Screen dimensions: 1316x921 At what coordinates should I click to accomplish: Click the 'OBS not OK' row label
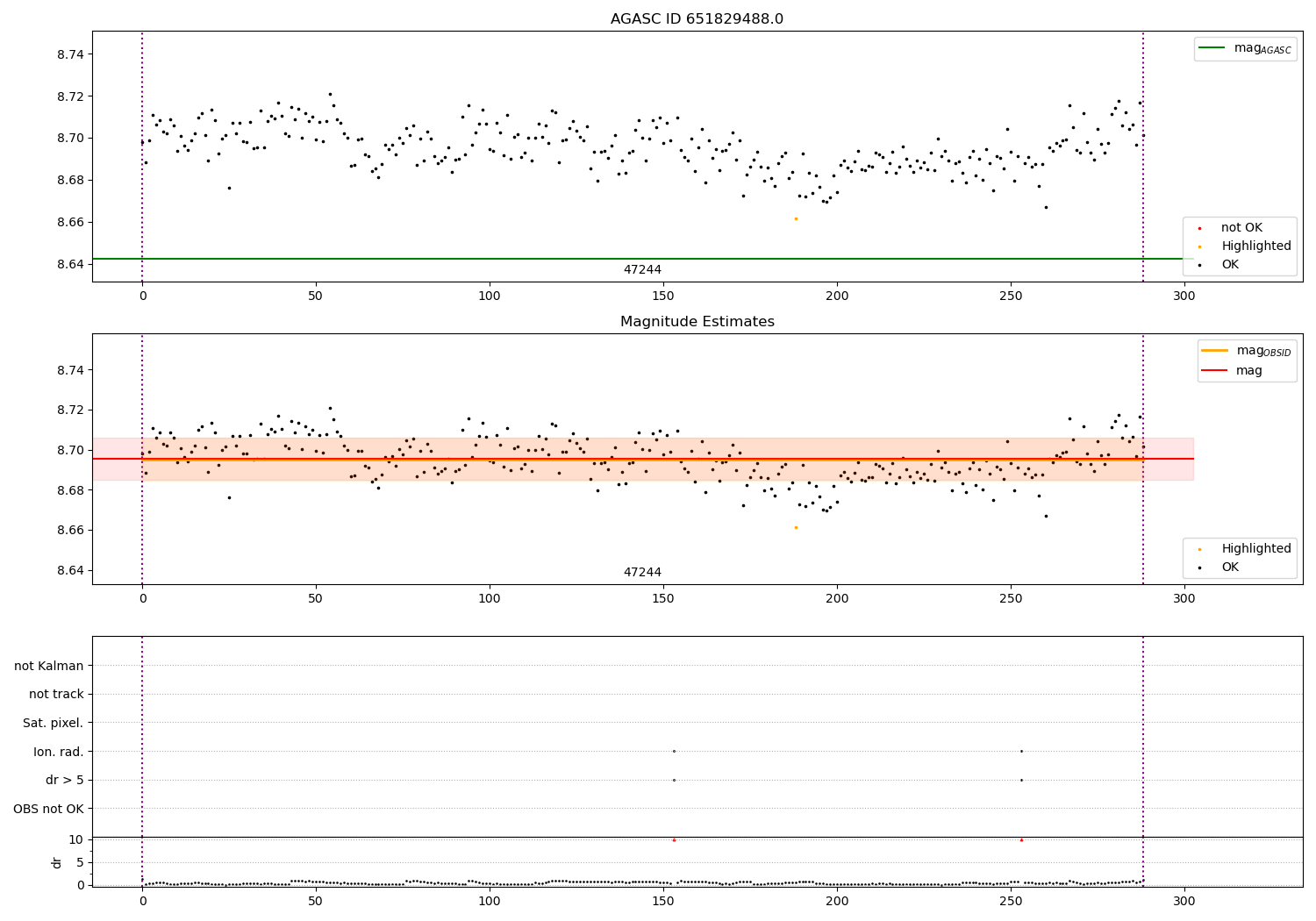[49, 809]
